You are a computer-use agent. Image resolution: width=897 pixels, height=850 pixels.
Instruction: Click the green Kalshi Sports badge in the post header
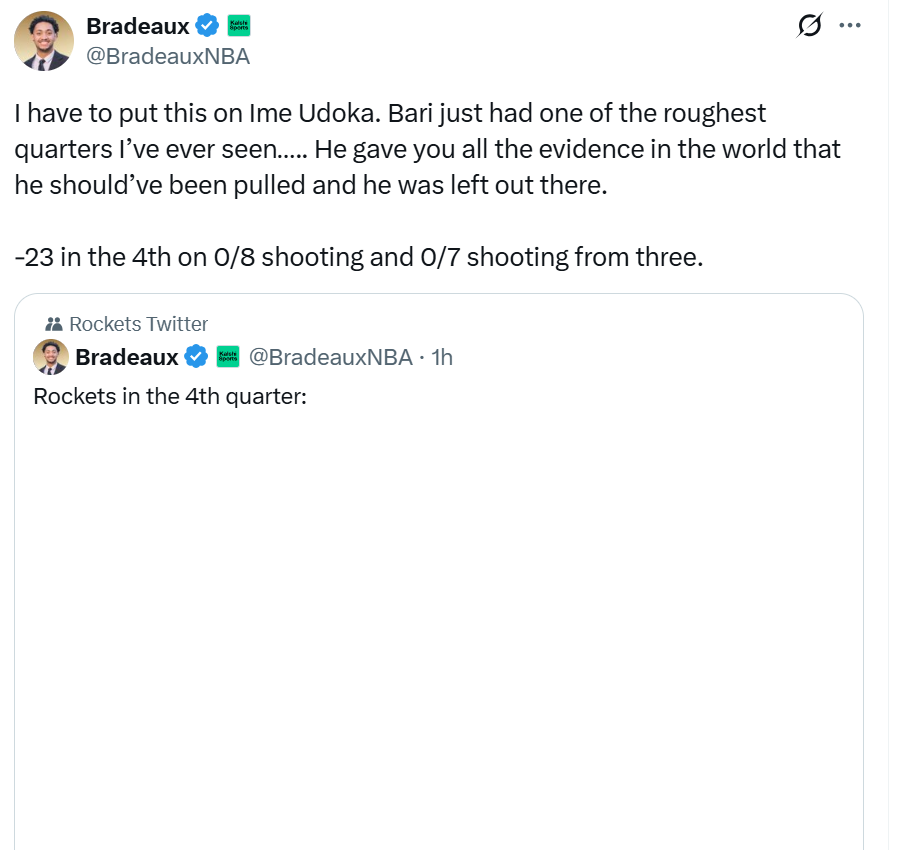239,26
